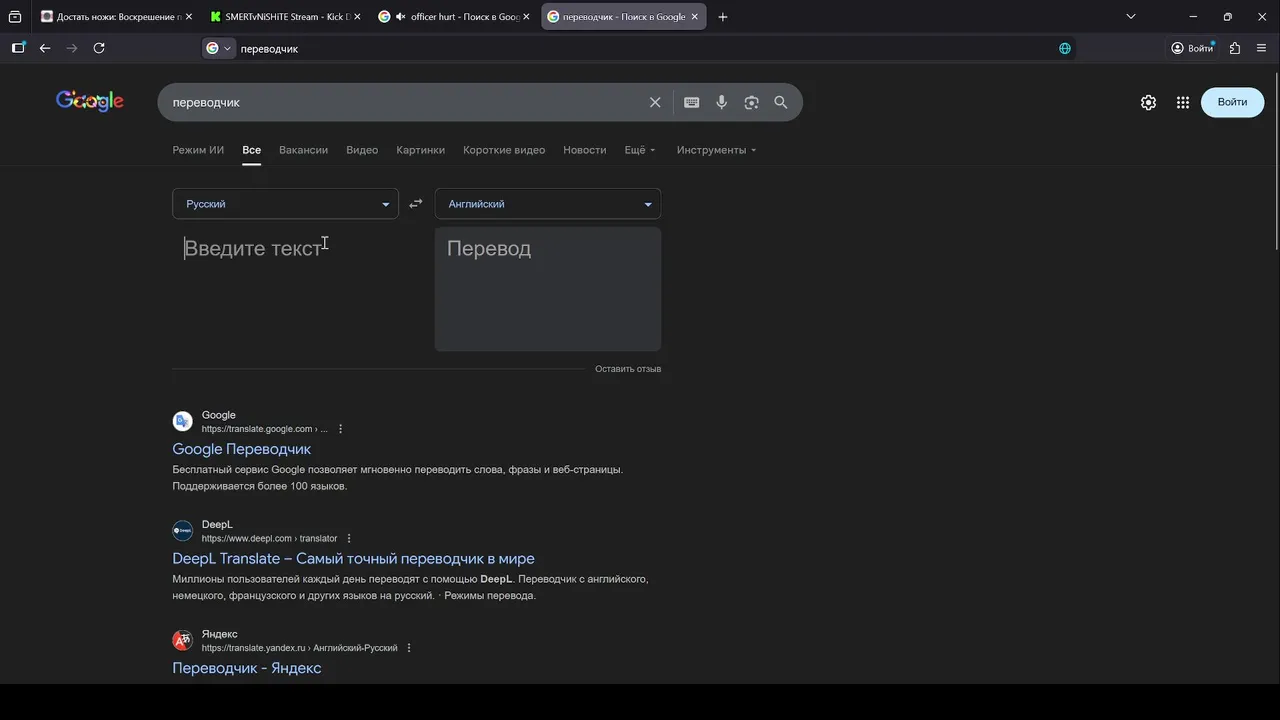The width and height of the screenshot is (1280, 720).
Task: Click the browser address bar
Action: click(x=640, y=48)
